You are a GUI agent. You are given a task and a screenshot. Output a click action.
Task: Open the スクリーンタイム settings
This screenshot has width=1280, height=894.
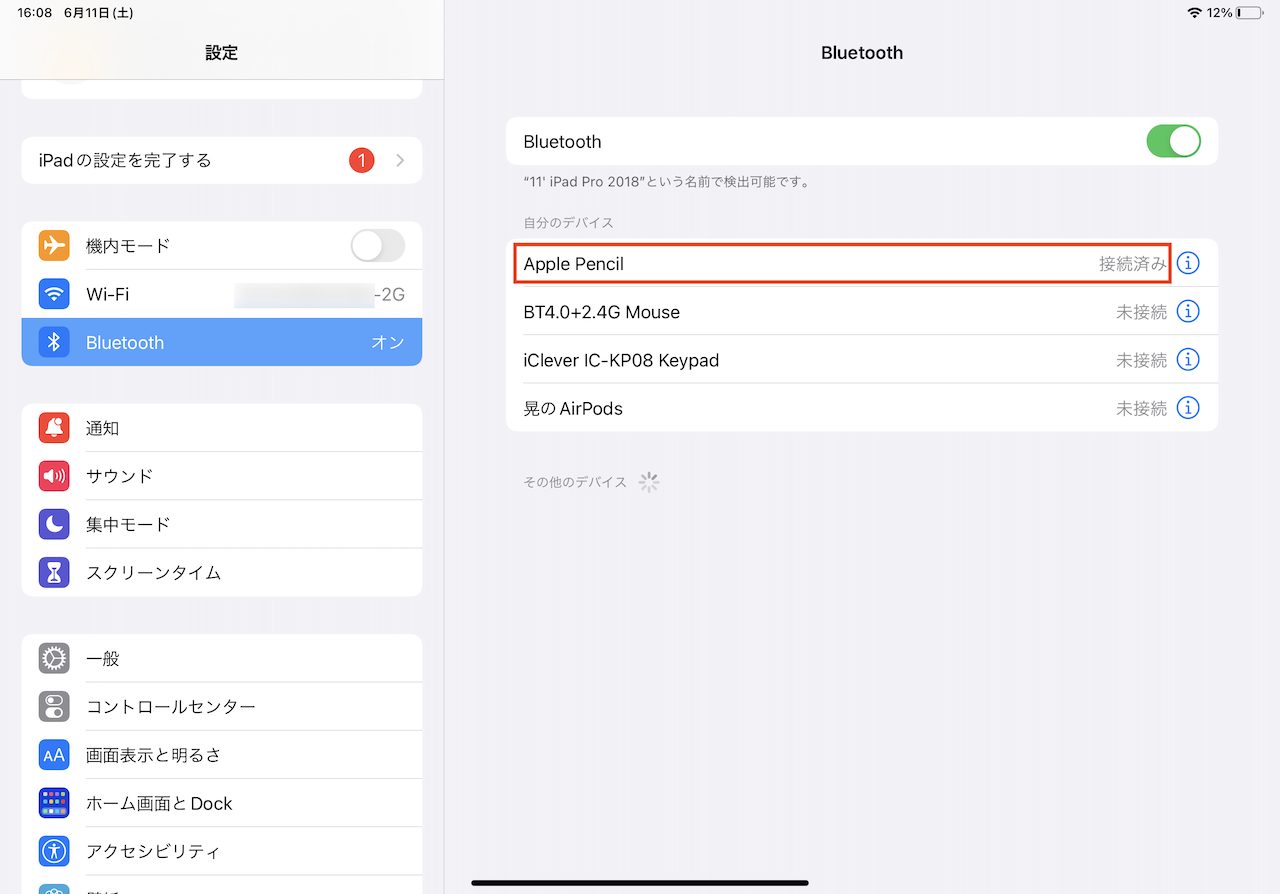222,572
